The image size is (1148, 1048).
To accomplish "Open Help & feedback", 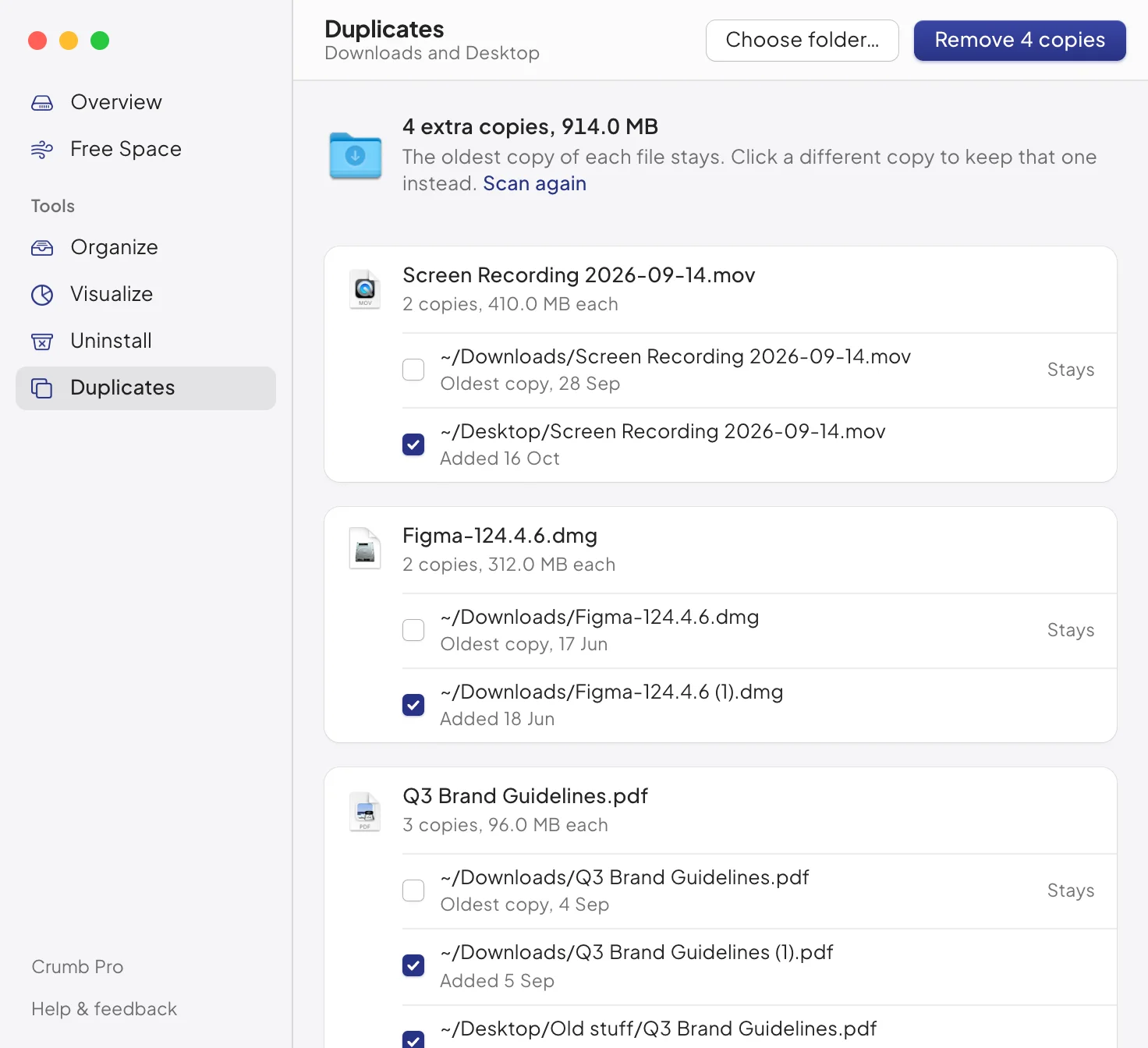I will pyautogui.click(x=105, y=1009).
